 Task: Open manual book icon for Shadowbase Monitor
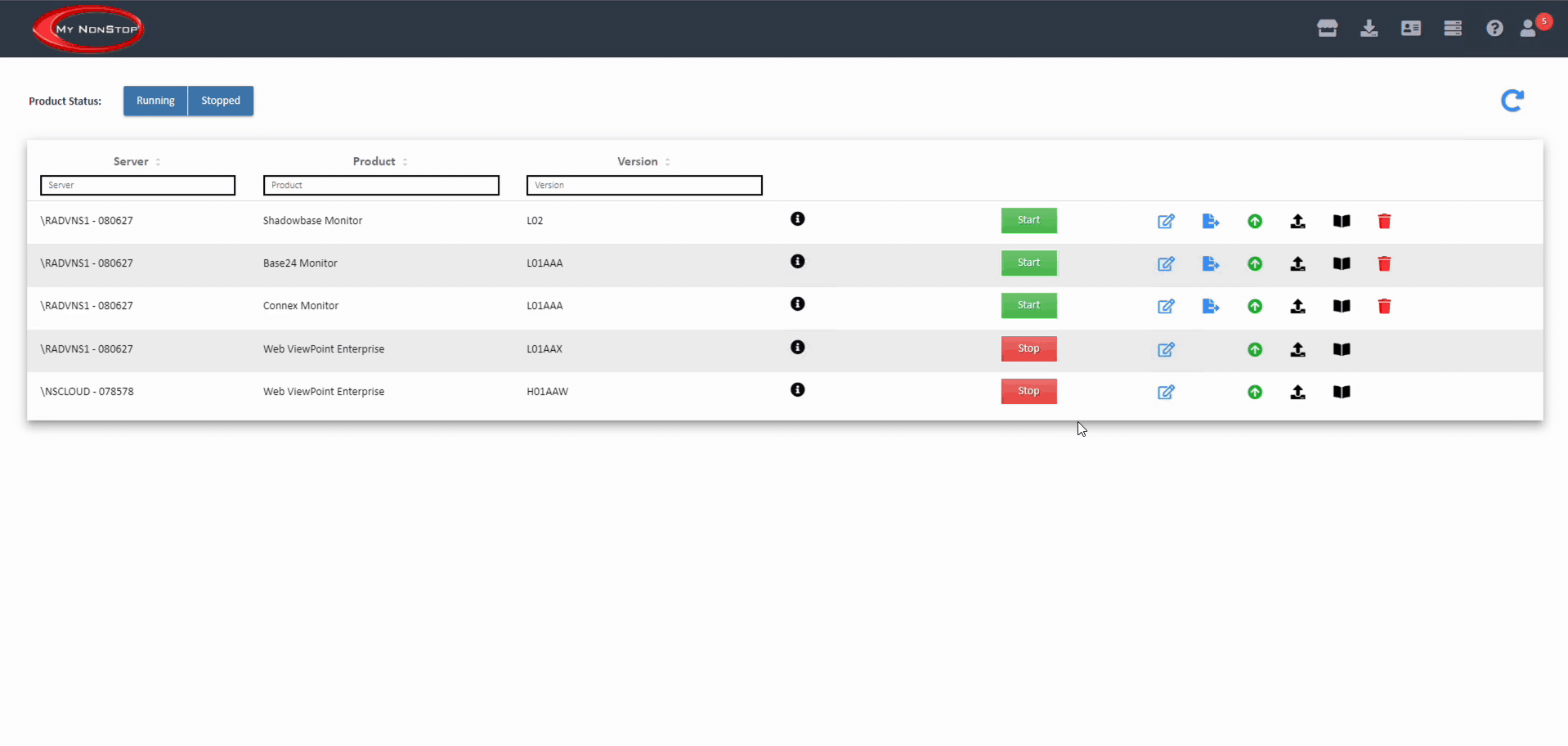pyautogui.click(x=1342, y=221)
